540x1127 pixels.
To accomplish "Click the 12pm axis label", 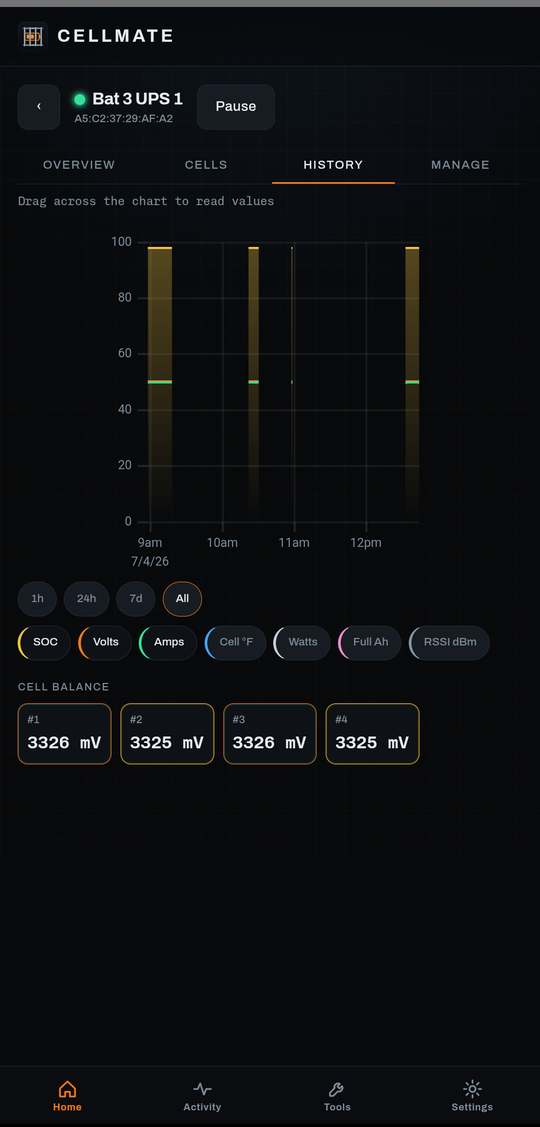I will (x=366, y=543).
